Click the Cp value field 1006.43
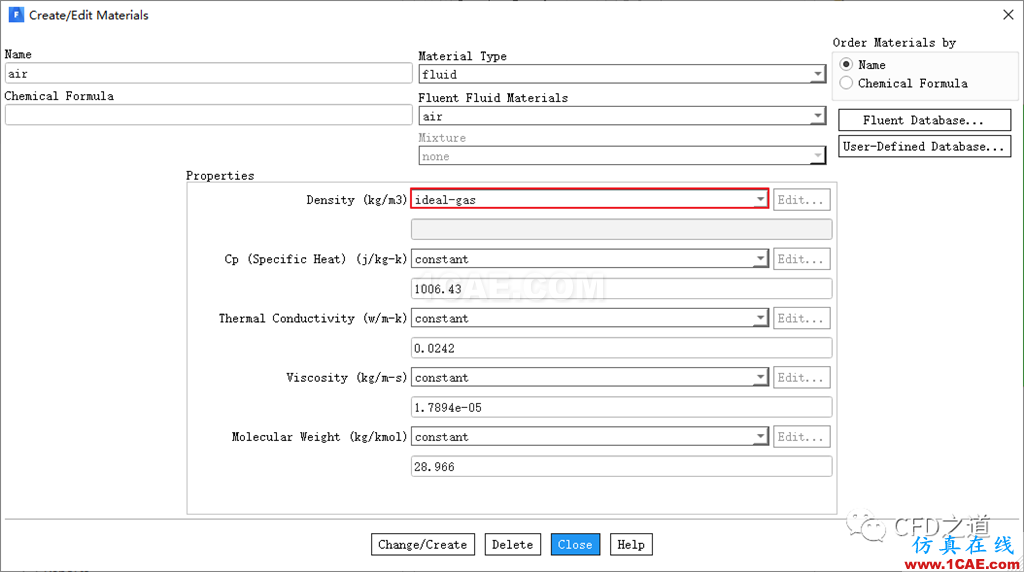The image size is (1024, 572). point(621,289)
